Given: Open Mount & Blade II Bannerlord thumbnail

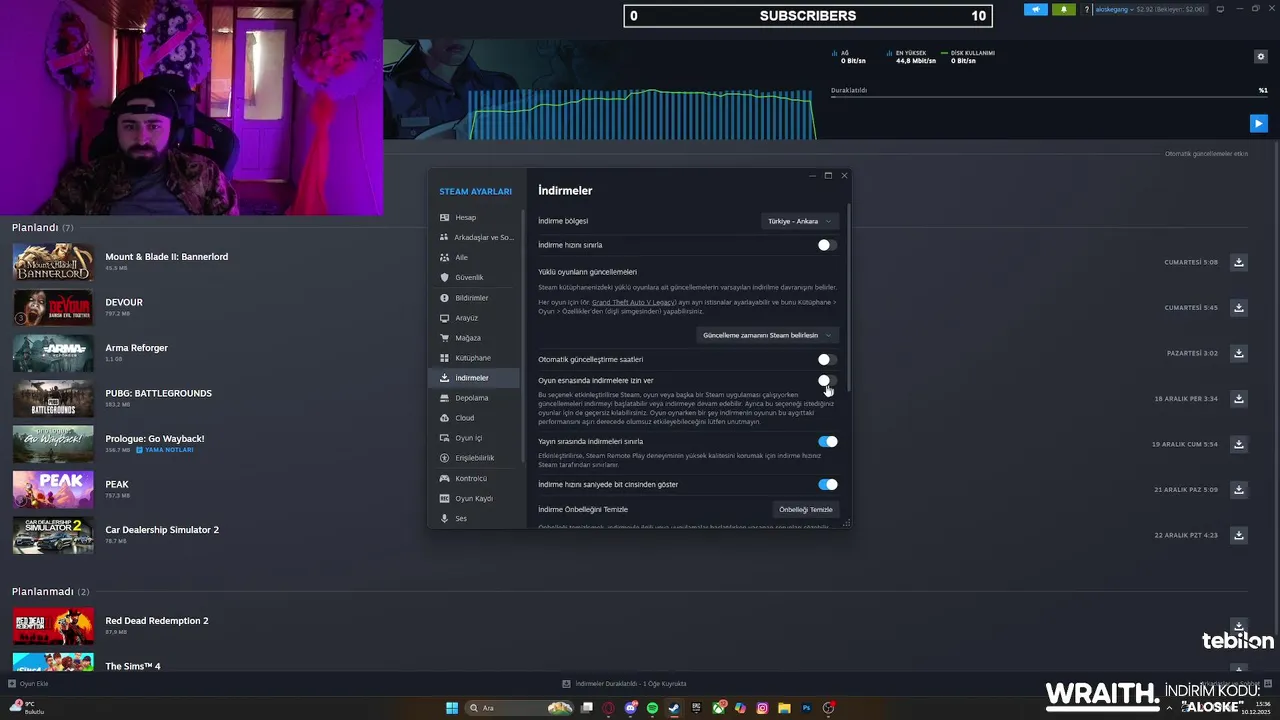Looking at the screenshot, I should coord(53,262).
